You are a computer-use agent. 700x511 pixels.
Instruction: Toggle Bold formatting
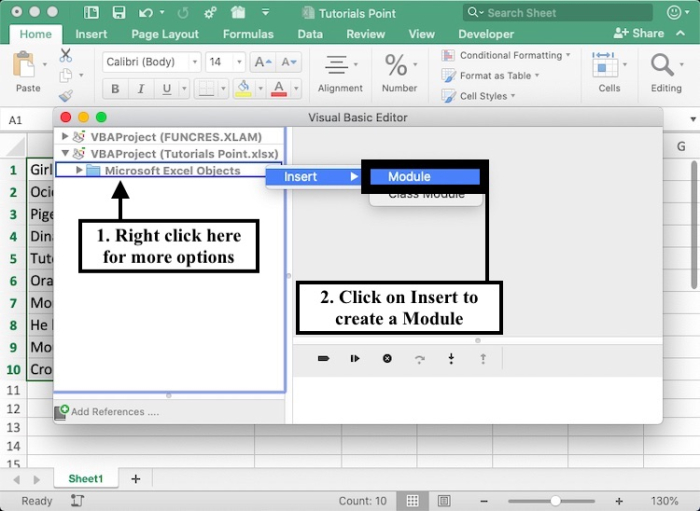pyautogui.click(x=115, y=89)
